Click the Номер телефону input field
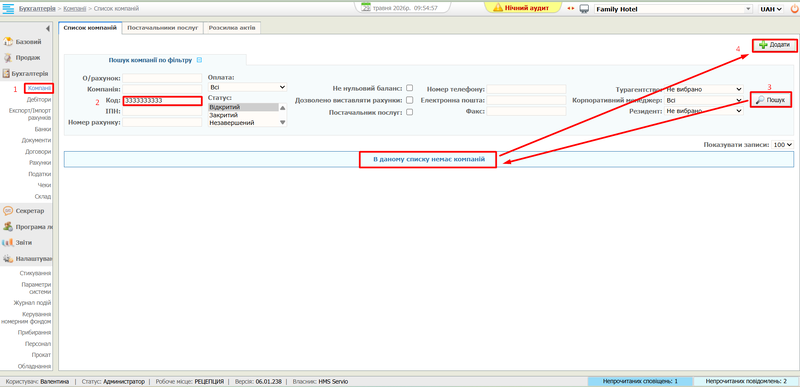Screen dimensions: 800x387 pyautogui.click(x=527, y=89)
